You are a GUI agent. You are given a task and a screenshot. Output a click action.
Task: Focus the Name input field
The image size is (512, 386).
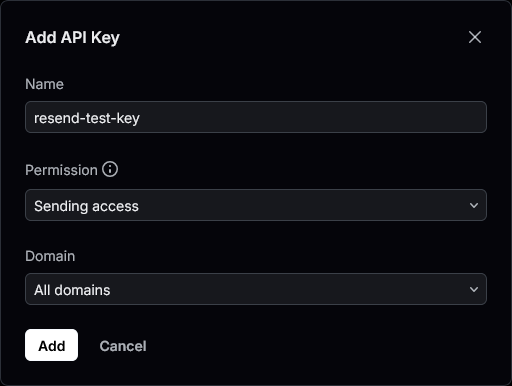click(x=256, y=117)
